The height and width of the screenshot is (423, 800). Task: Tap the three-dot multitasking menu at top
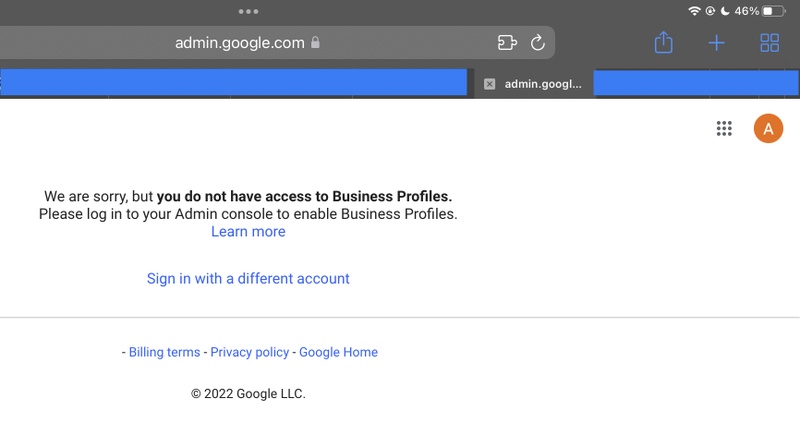(x=248, y=11)
